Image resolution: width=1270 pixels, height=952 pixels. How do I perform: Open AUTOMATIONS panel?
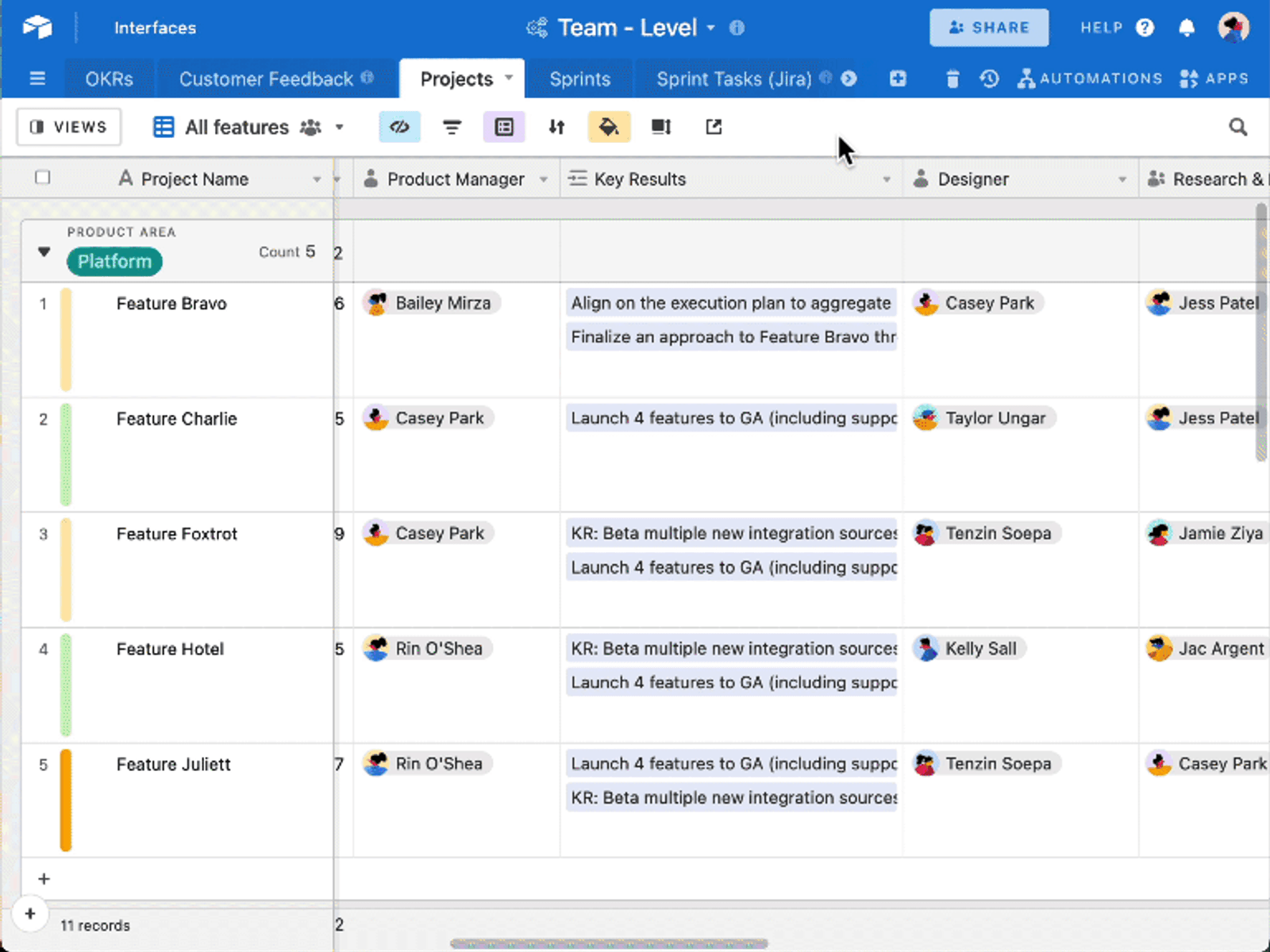(1090, 79)
